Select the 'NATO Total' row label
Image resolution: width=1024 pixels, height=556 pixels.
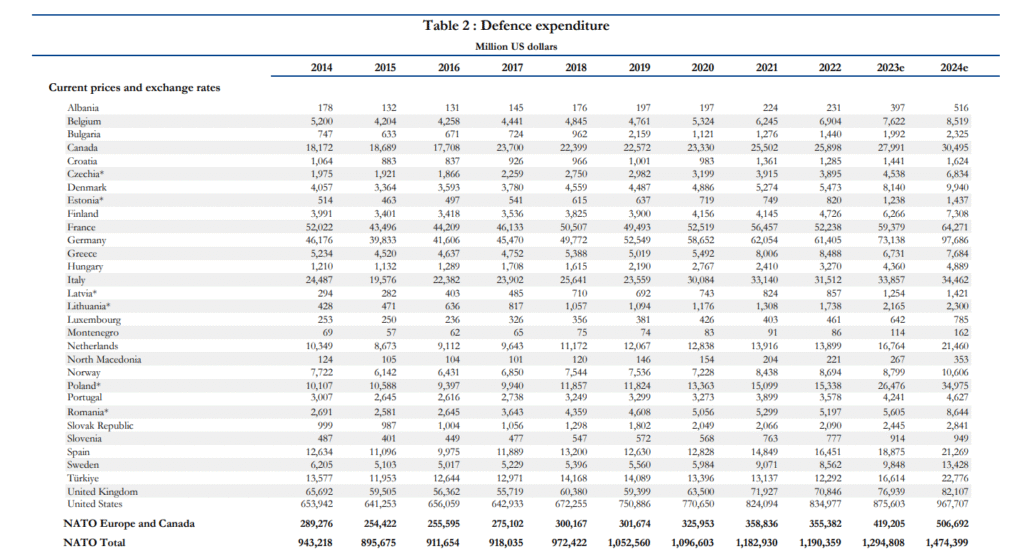pyautogui.click(x=94, y=542)
